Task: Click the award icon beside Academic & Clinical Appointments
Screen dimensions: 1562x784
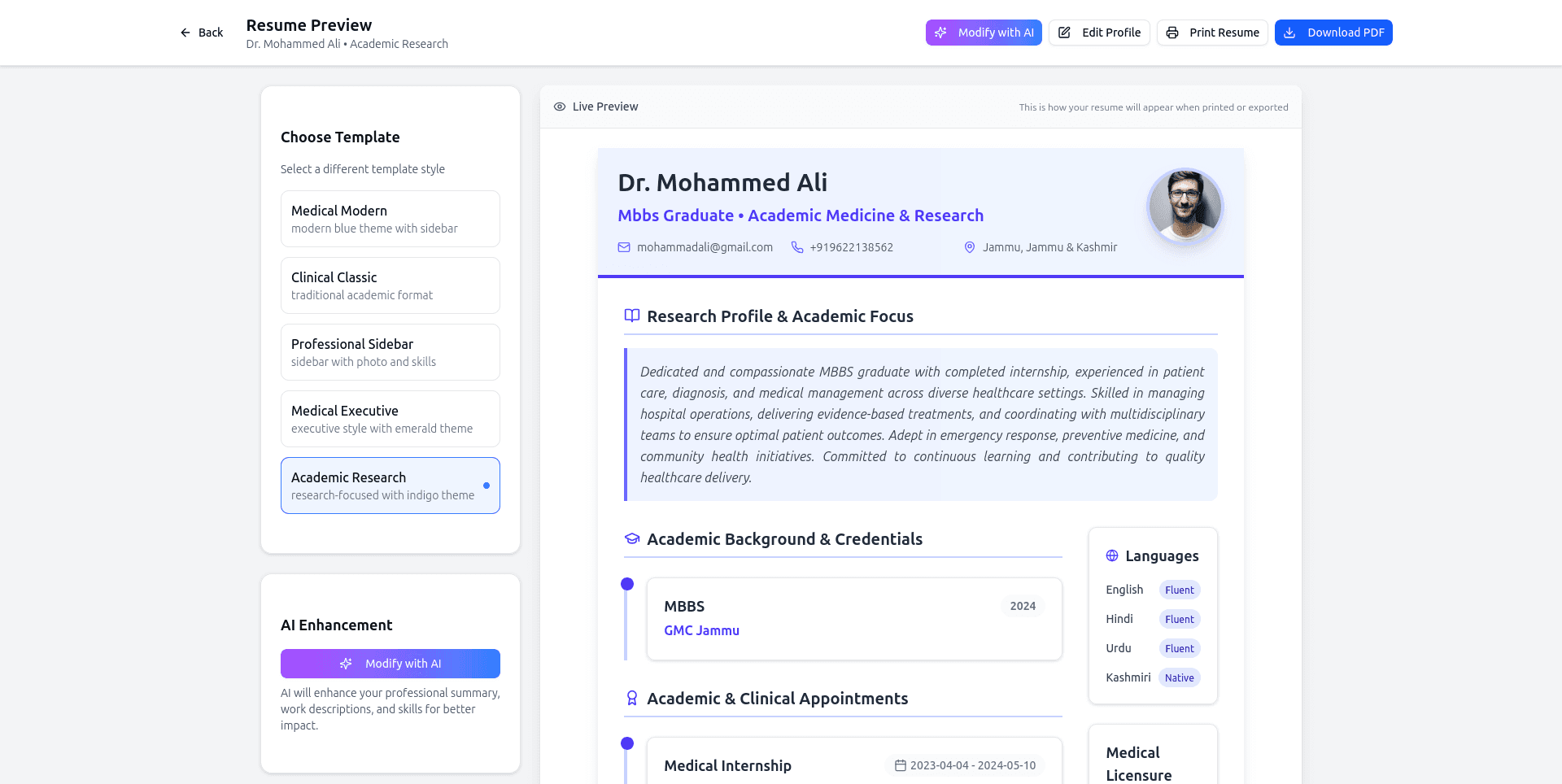Action: 632,698
